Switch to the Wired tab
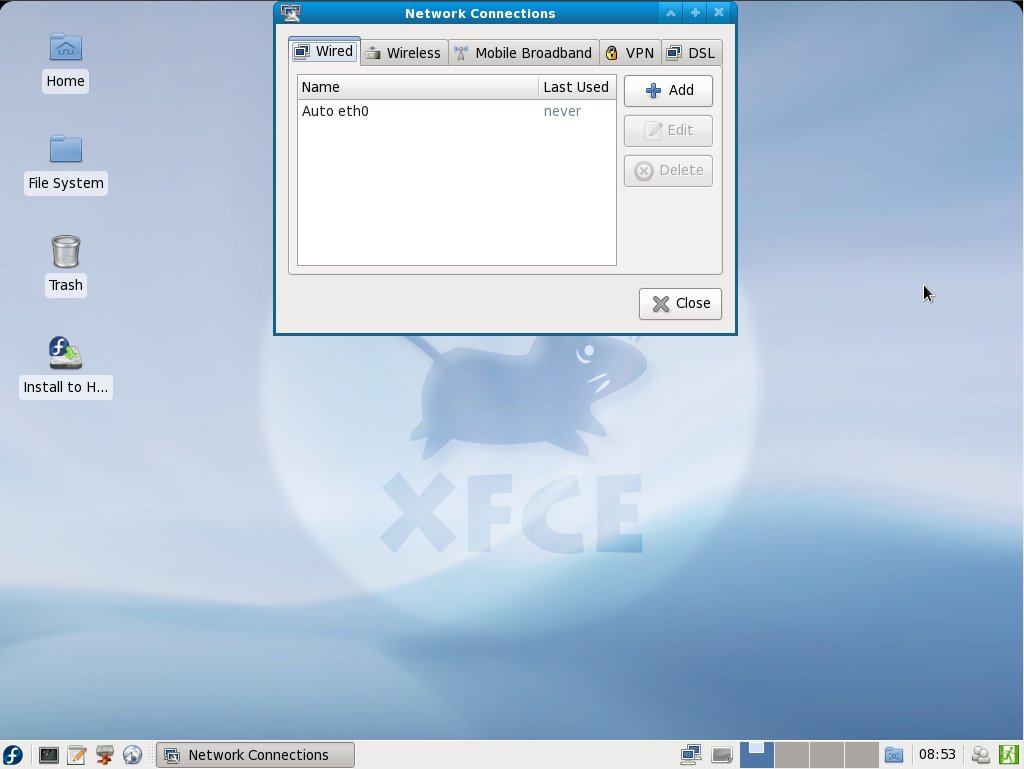The image size is (1024, 769). 324,51
